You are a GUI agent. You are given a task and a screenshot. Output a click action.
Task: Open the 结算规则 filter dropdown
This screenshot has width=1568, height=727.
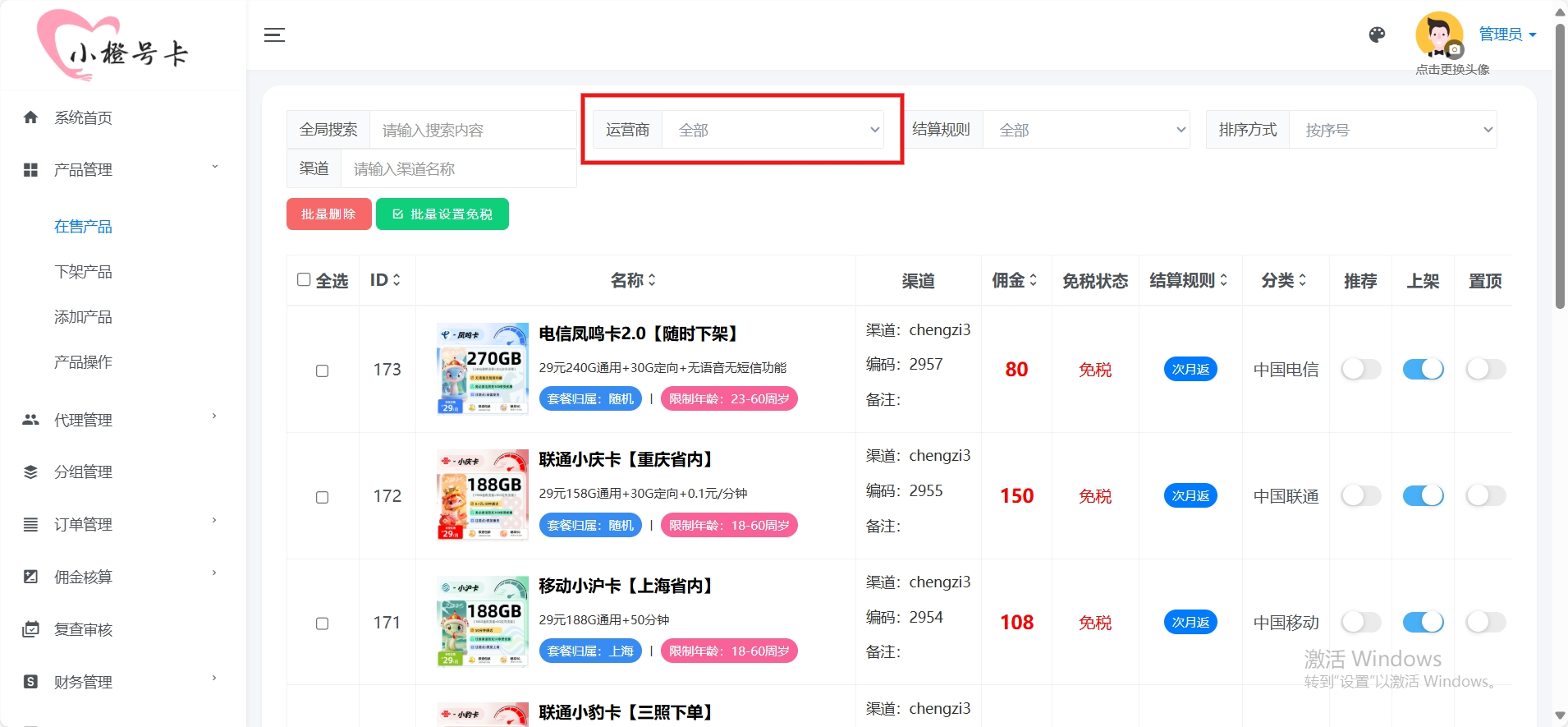click(1086, 130)
